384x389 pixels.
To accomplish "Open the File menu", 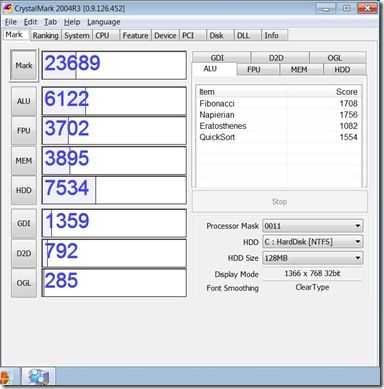I will [x=11, y=22].
